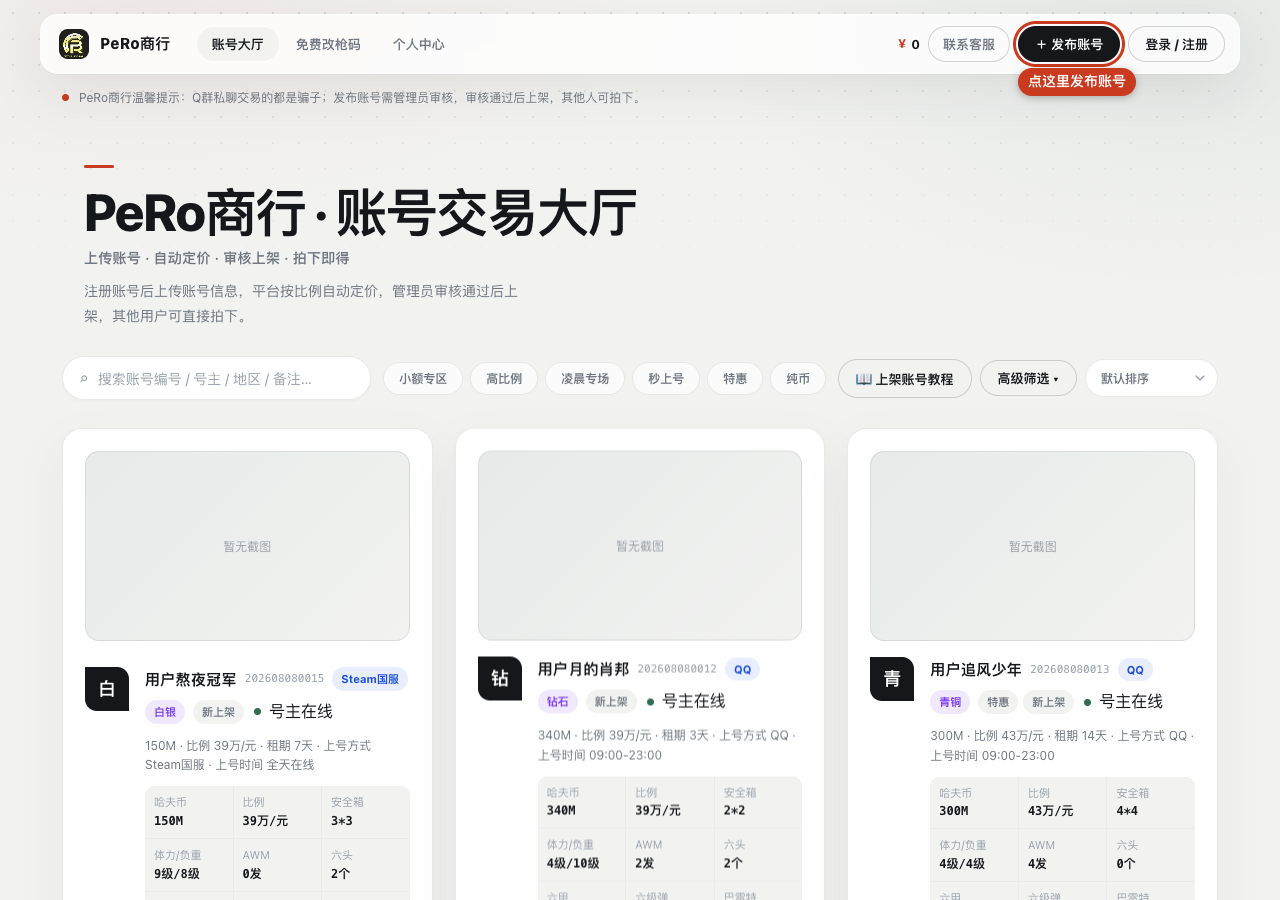This screenshot has width=1280, height=900.
Task: Open screenshot placeholder of 用户月的肖邦 card
Action: coord(640,546)
